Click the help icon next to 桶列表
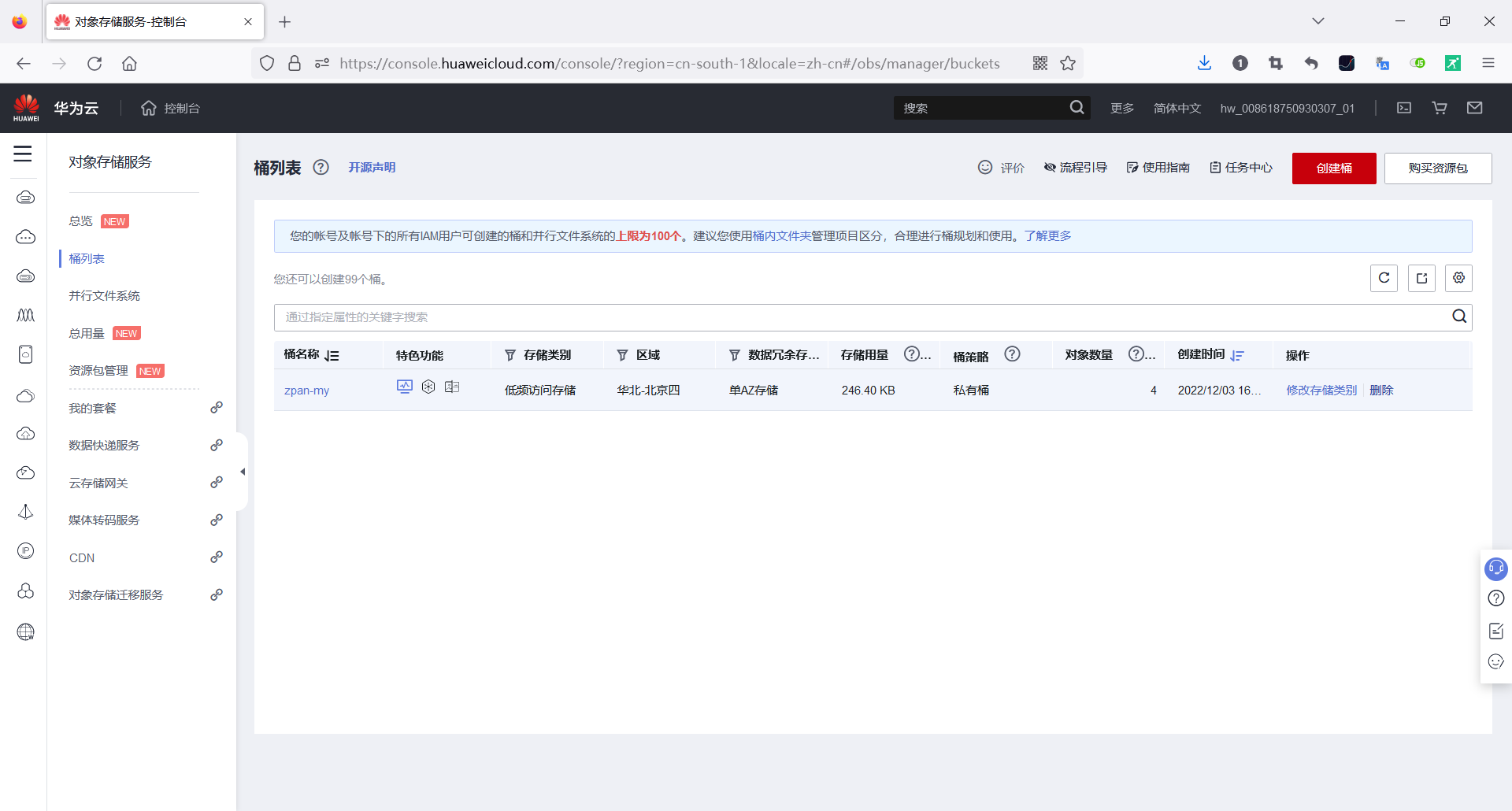The width and height of the screenshot is (1512, 811). pos(321,168)
